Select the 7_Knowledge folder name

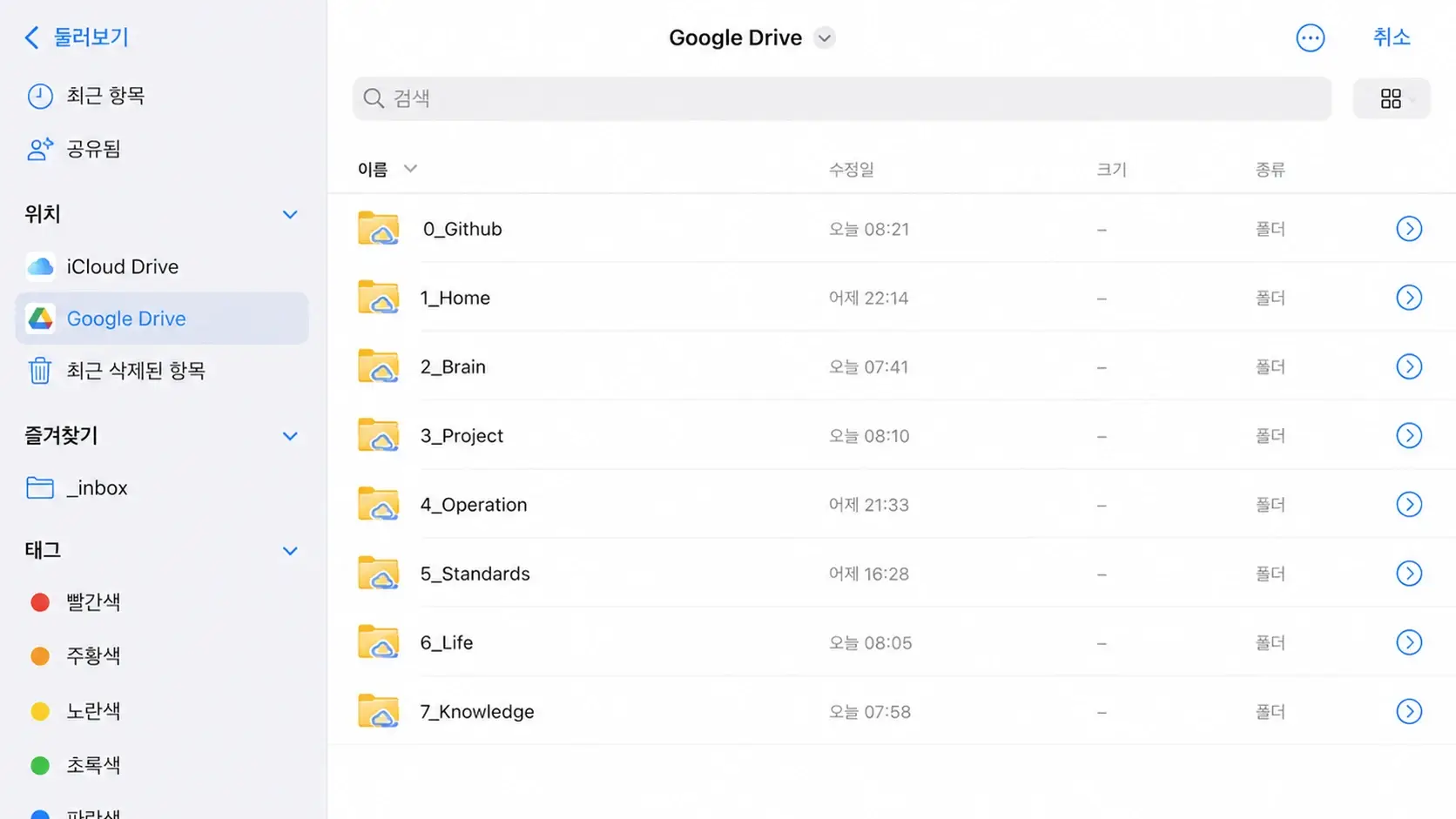point(477,711)
